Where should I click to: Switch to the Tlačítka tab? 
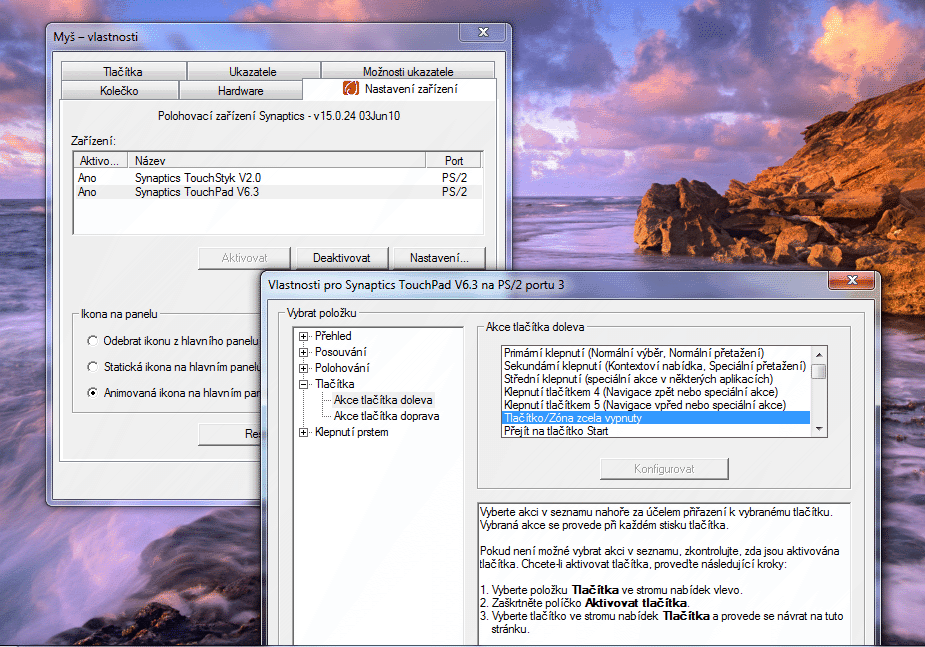tap(123, 71)
